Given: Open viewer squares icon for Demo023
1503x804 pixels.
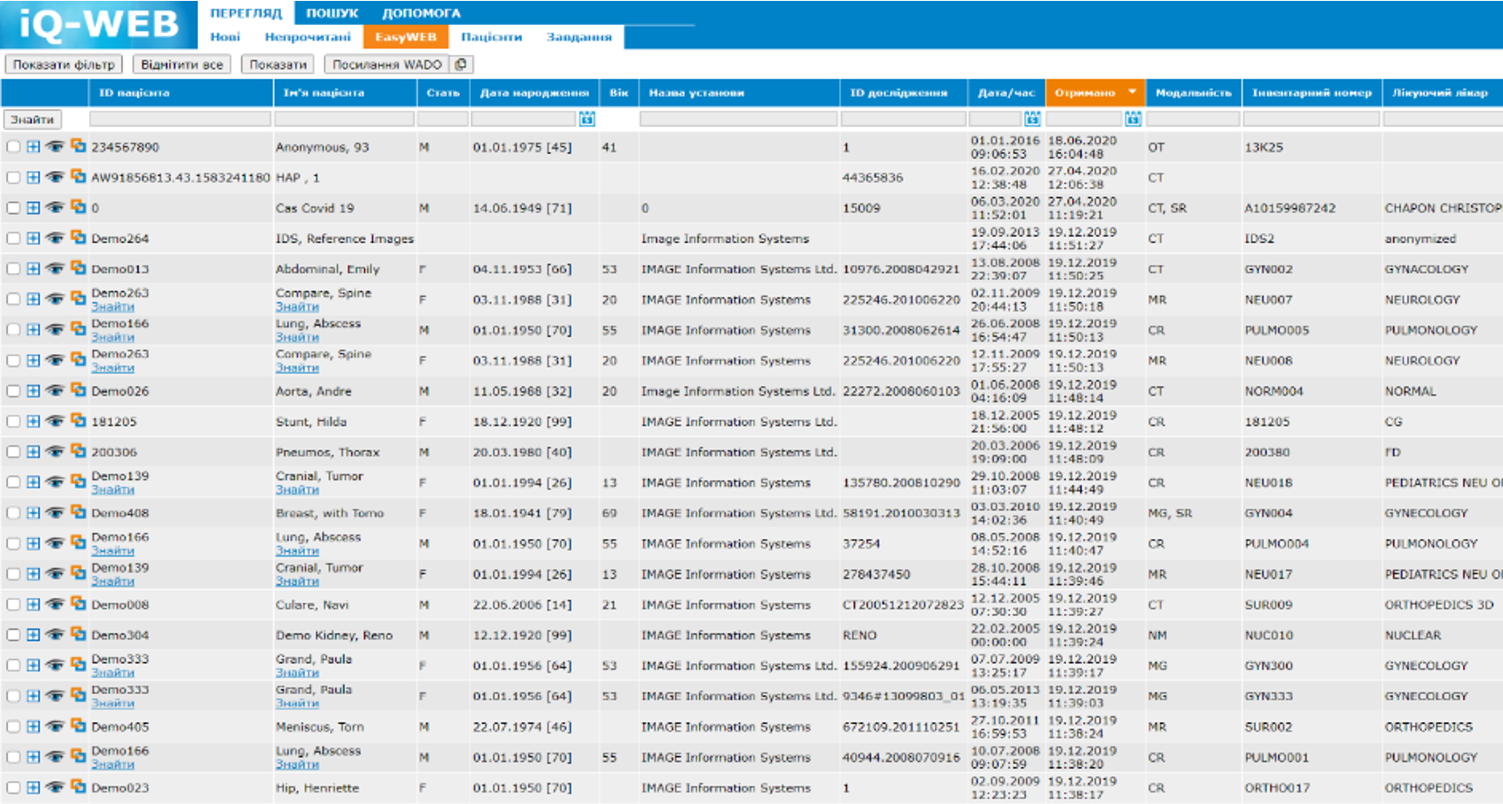Looking at the screenshot, I should (x=78, y=787).
